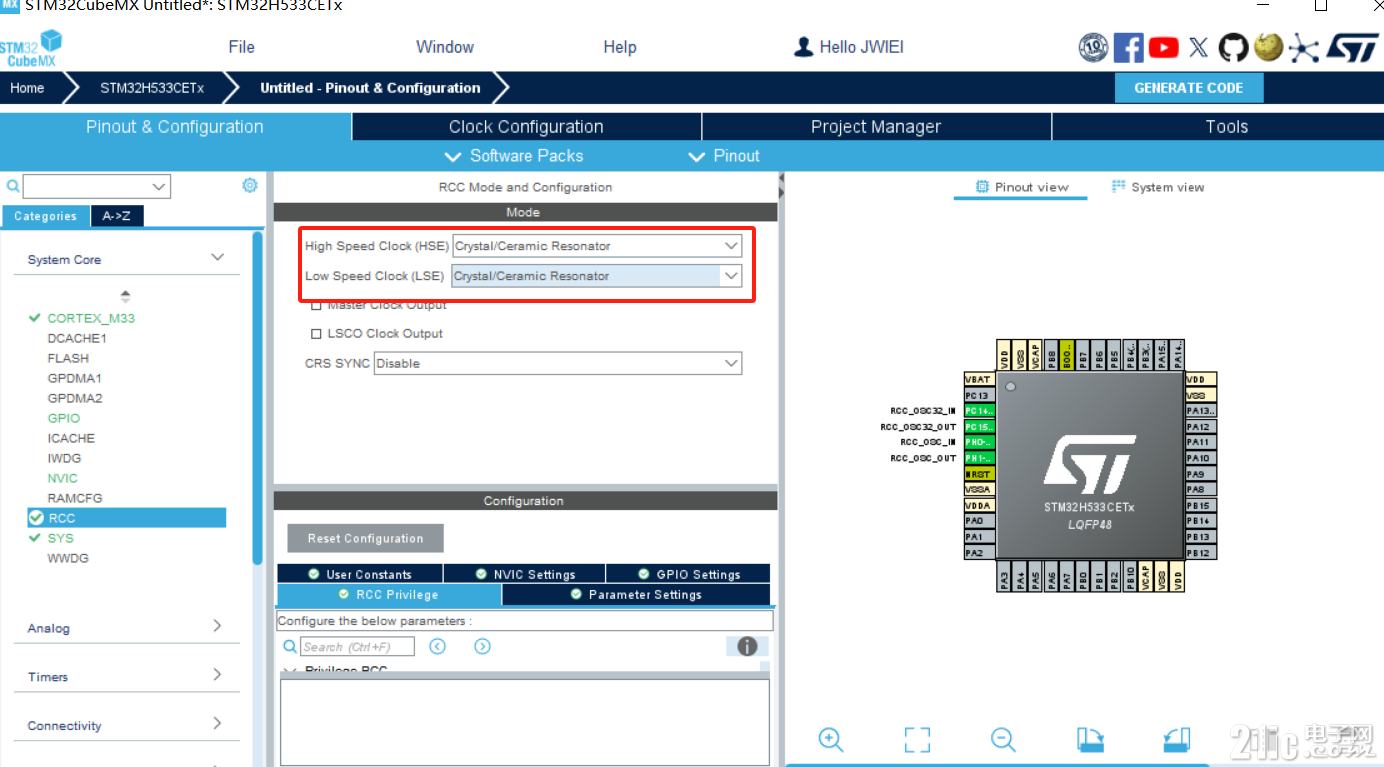Open the YouTube channel icon
Image resolution: width=1384 pixels, height=767 pixels.
tap(1163, 47)
